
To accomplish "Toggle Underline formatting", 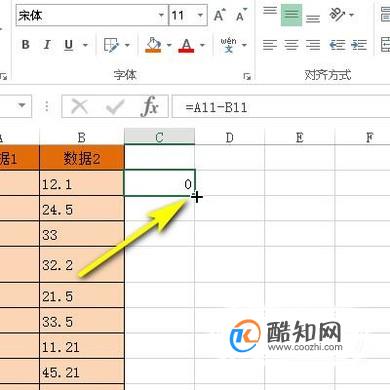I will (68, 45).
